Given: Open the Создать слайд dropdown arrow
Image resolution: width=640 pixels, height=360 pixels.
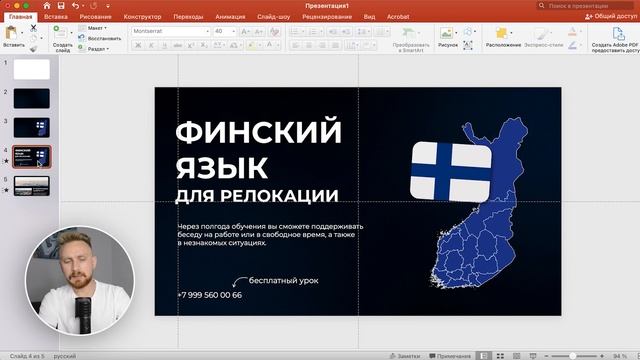Looking at the screenshot, I should (x=71, y=32).
